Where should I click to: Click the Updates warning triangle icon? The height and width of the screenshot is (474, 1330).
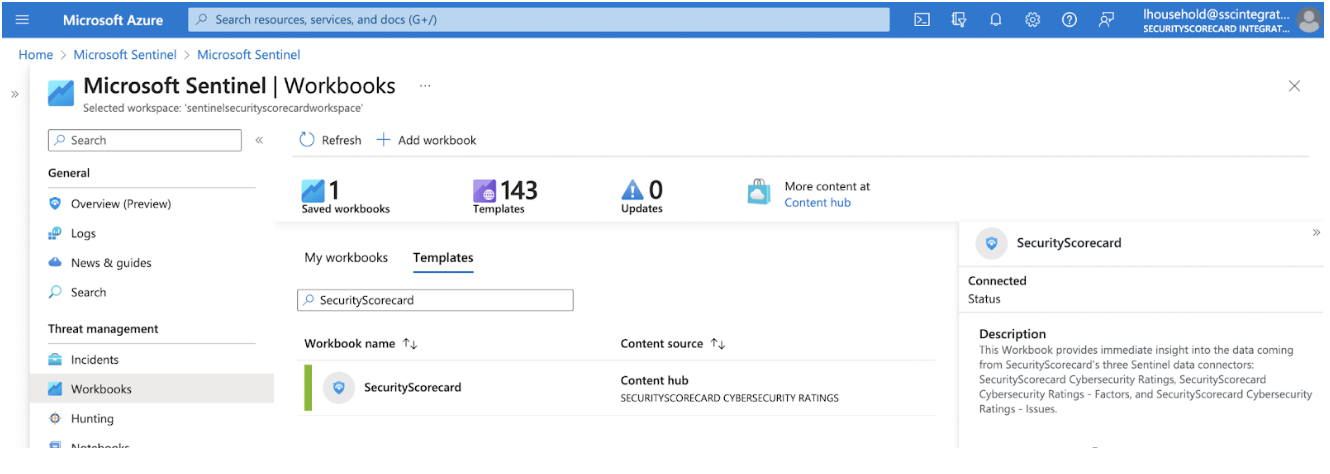[633, 190]
